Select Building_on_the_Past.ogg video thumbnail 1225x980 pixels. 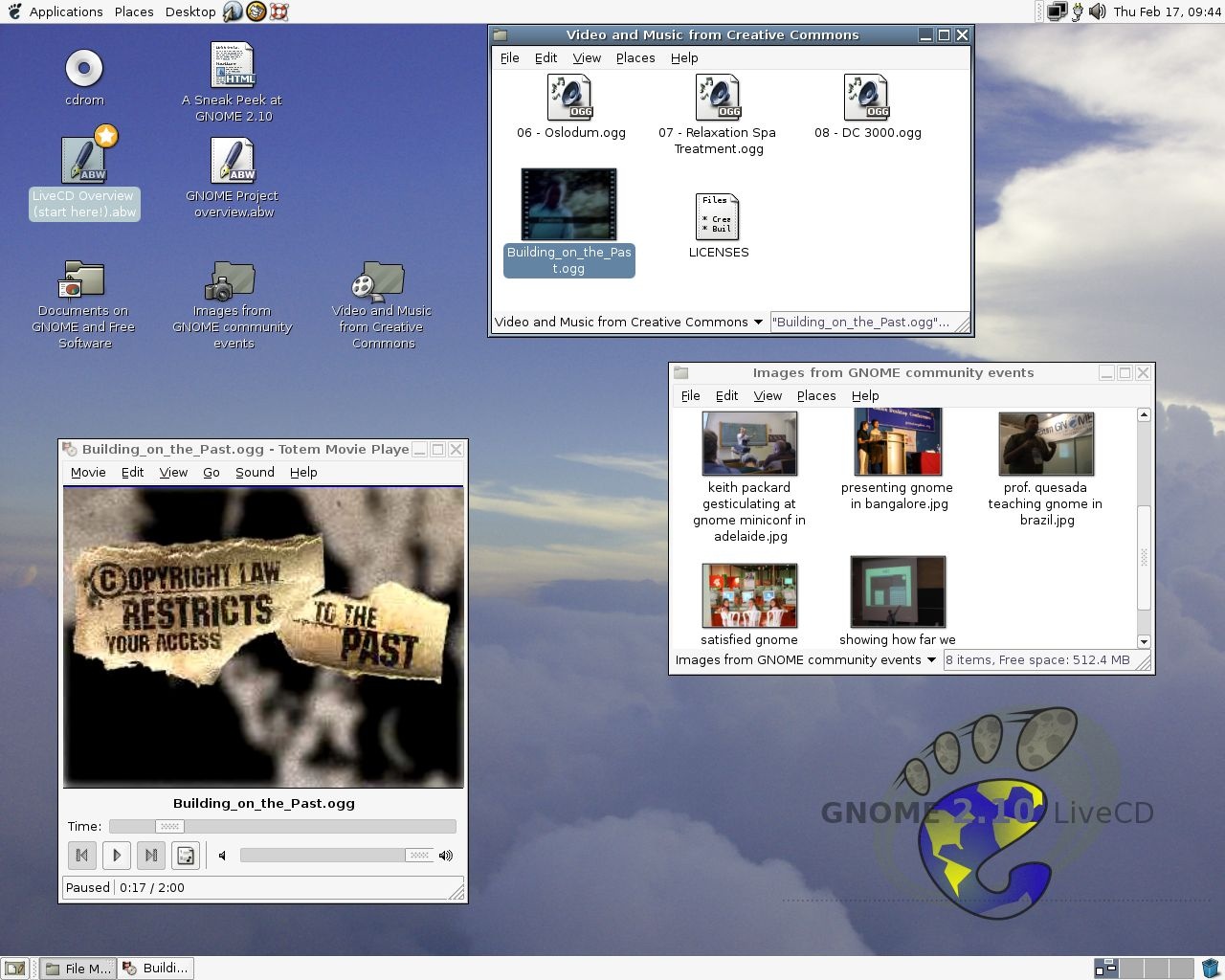(568, 205)
